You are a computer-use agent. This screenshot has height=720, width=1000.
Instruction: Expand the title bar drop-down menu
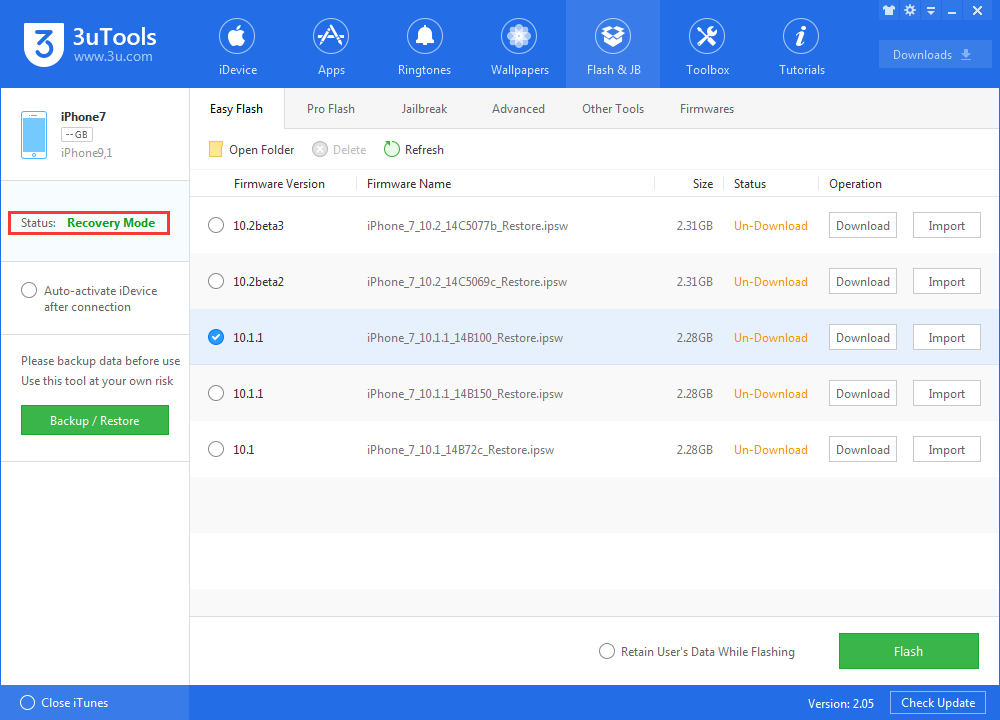coord(930,10)
